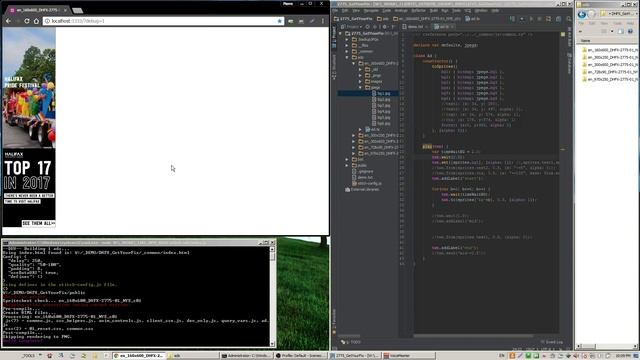
Task: Bookmark the page with the star icon
Action: click(x=280, y=21)
